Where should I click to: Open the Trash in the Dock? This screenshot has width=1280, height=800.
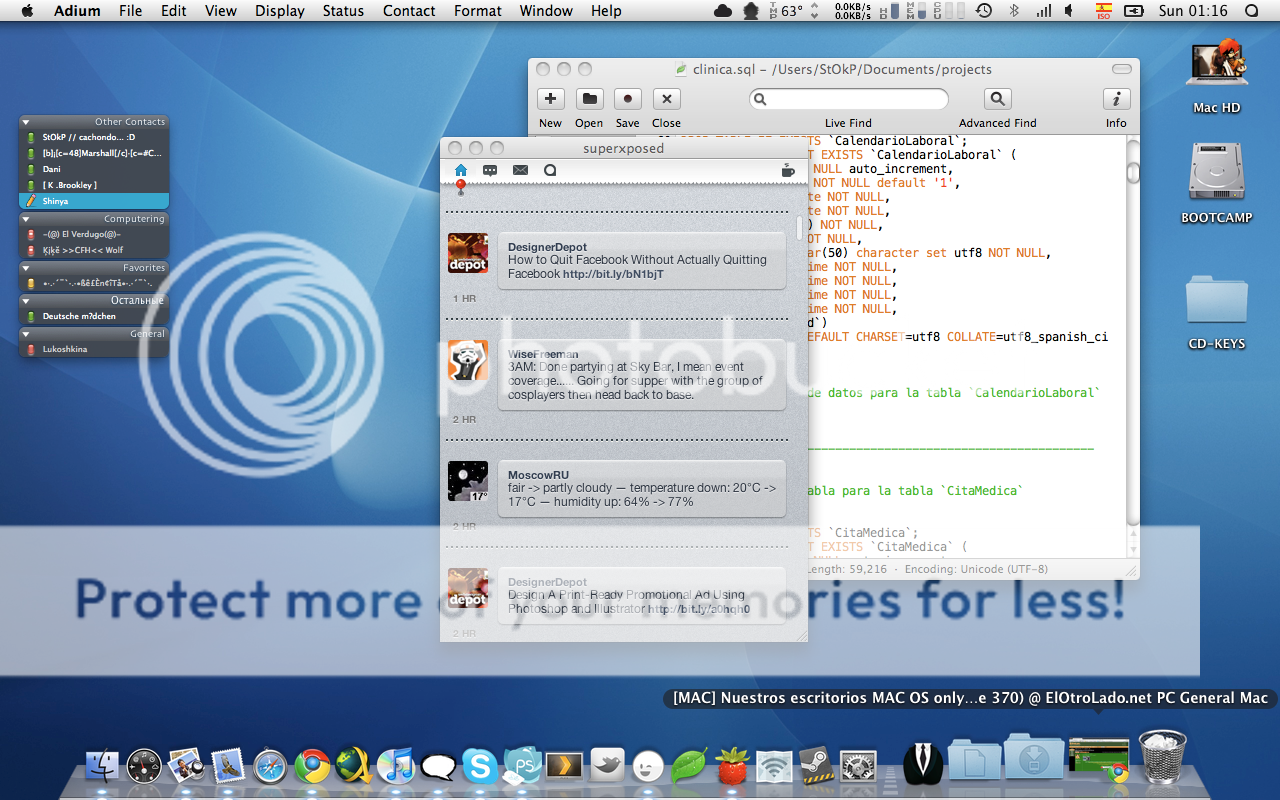pyautogui.click(x=1162, y=757)
